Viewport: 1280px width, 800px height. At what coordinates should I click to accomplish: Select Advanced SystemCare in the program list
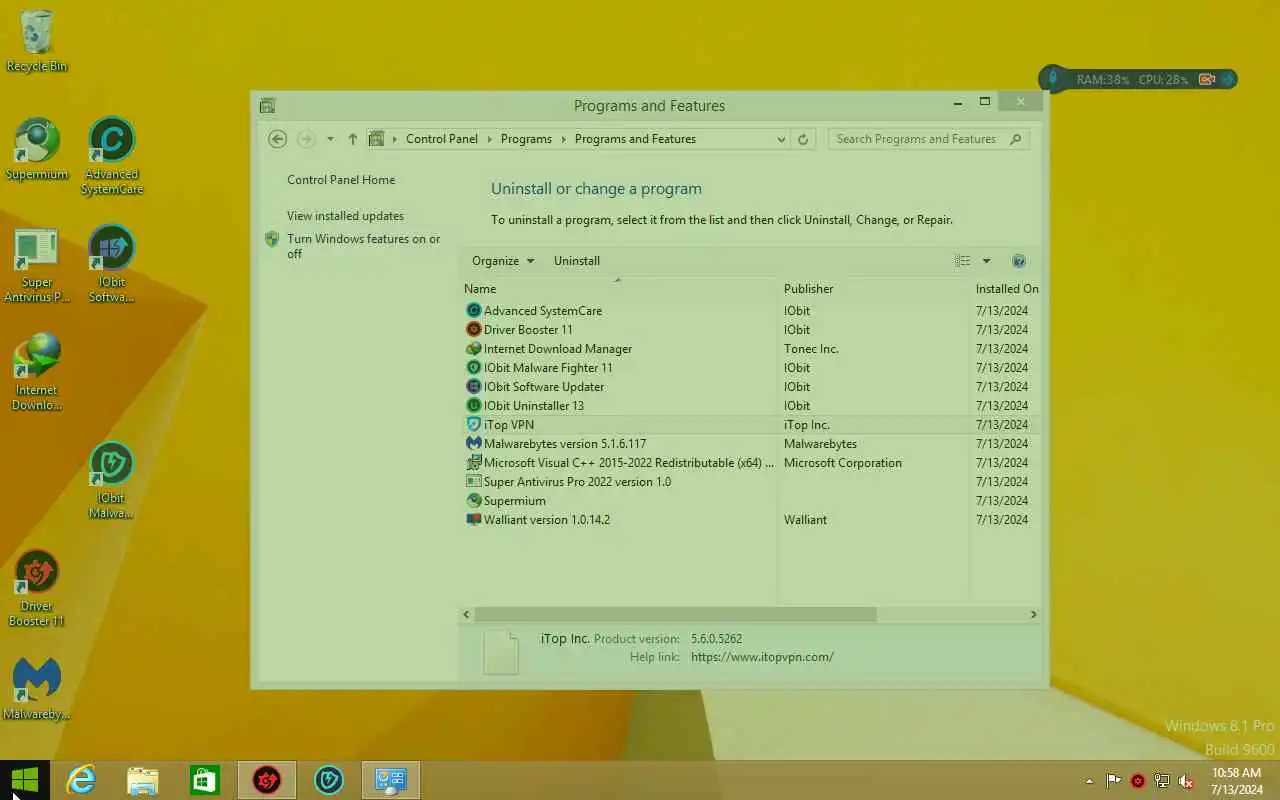pos(750,311)
